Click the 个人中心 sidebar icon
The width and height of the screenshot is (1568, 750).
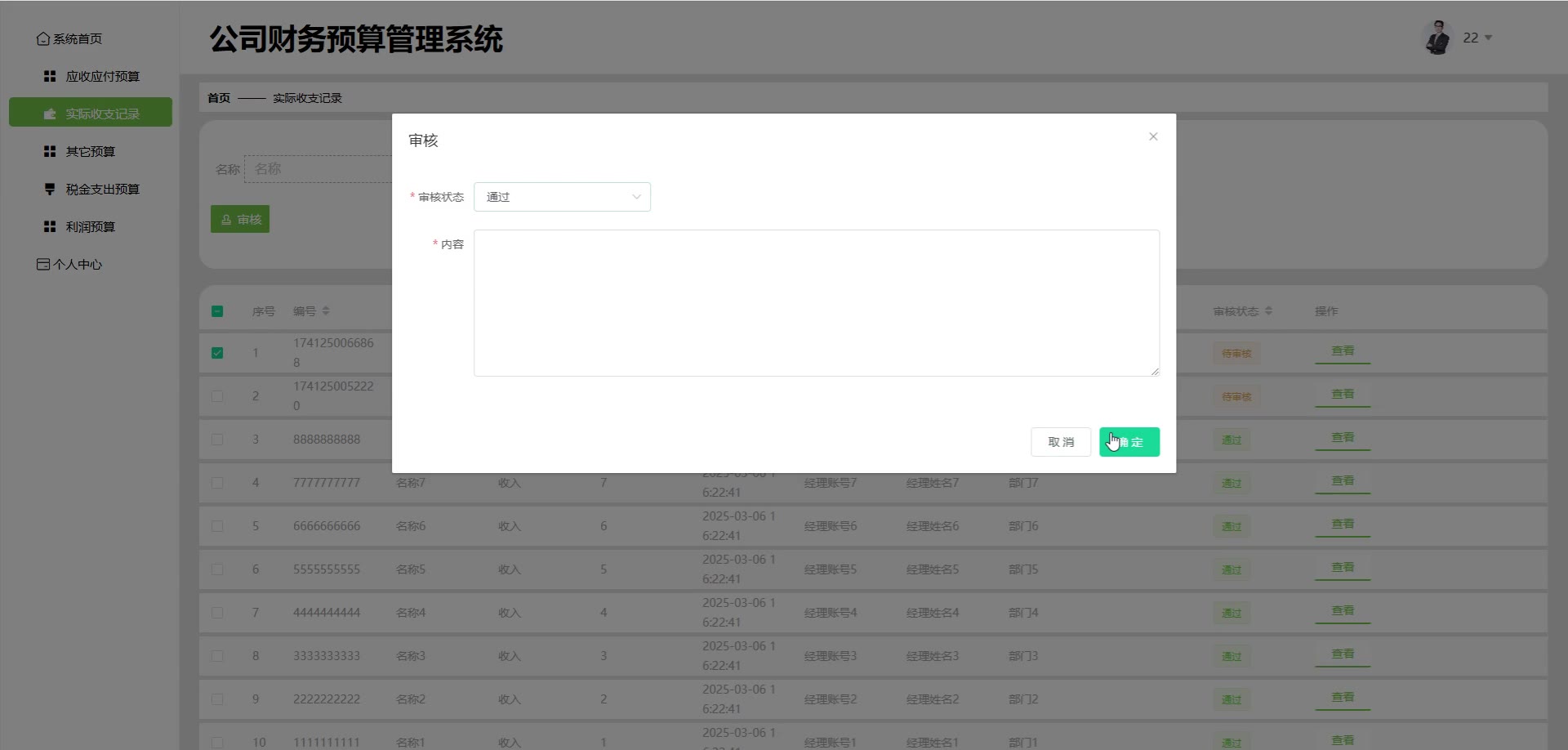tap(42, 264)
